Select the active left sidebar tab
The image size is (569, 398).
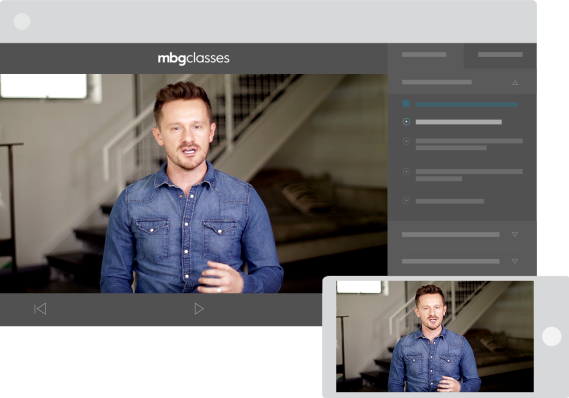tap(425, 56)
